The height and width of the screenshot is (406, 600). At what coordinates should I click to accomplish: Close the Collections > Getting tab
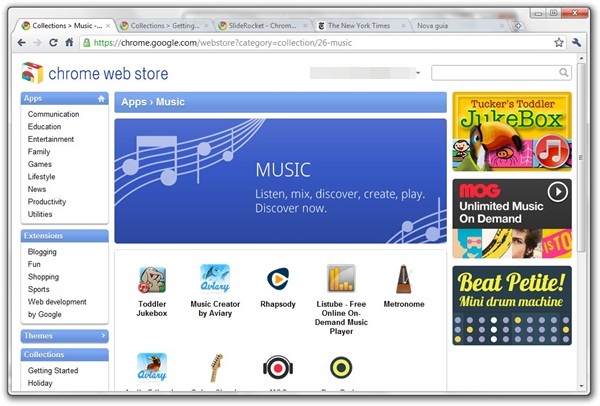[x=207, y=26]
